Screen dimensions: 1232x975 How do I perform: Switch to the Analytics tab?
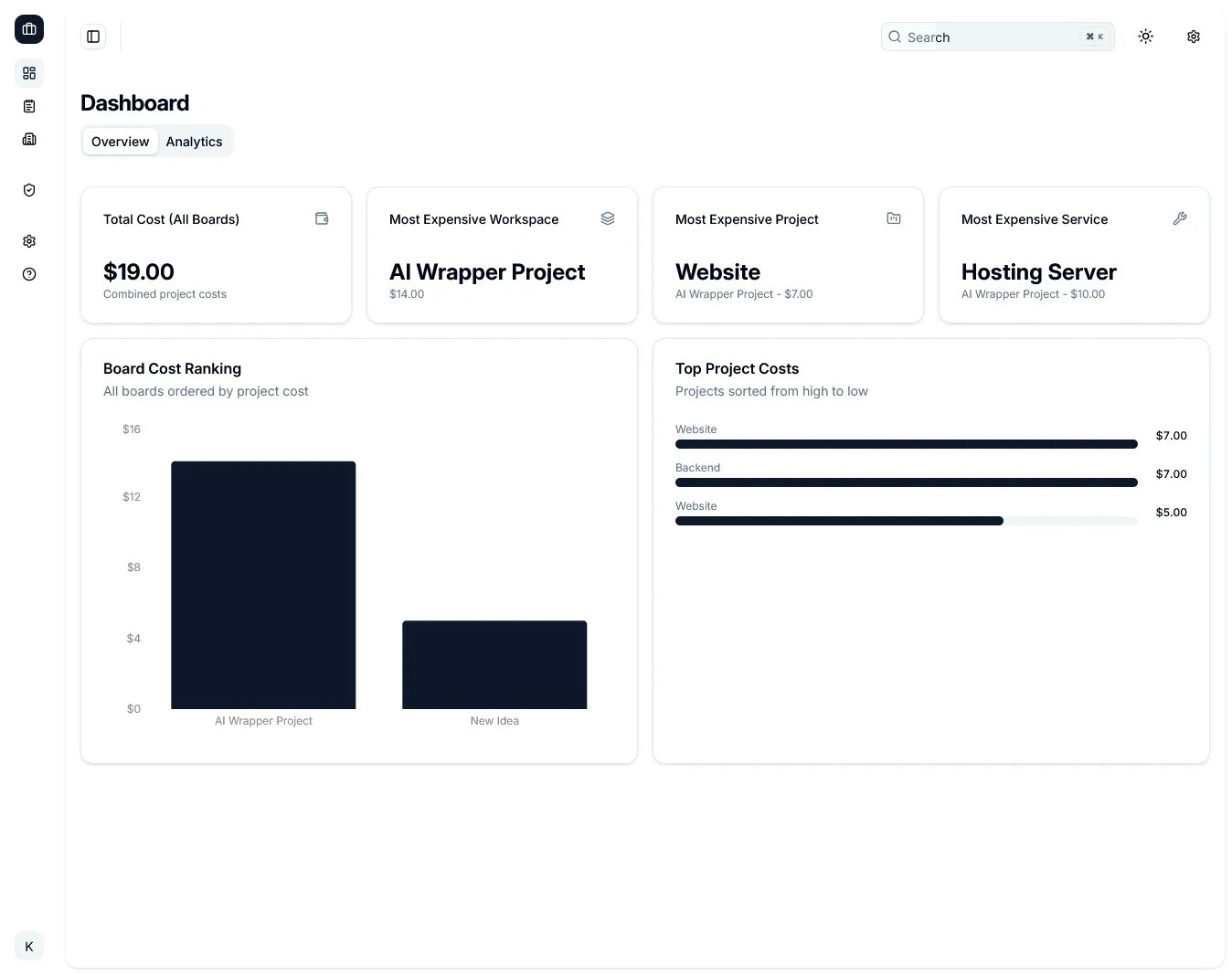194,142
